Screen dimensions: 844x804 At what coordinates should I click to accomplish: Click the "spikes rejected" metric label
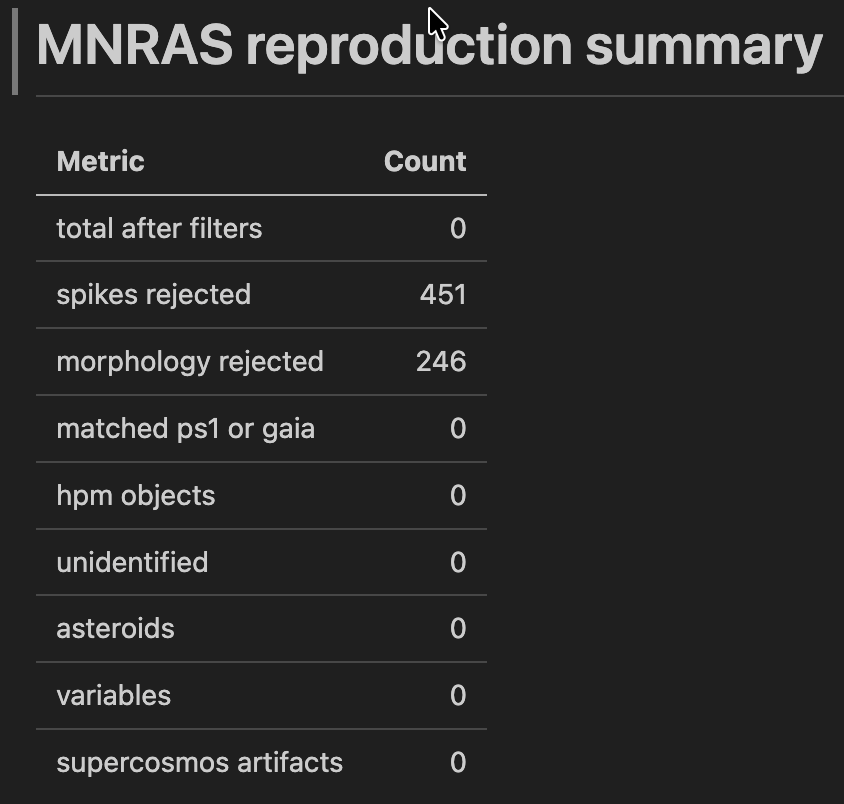[153, 295]
